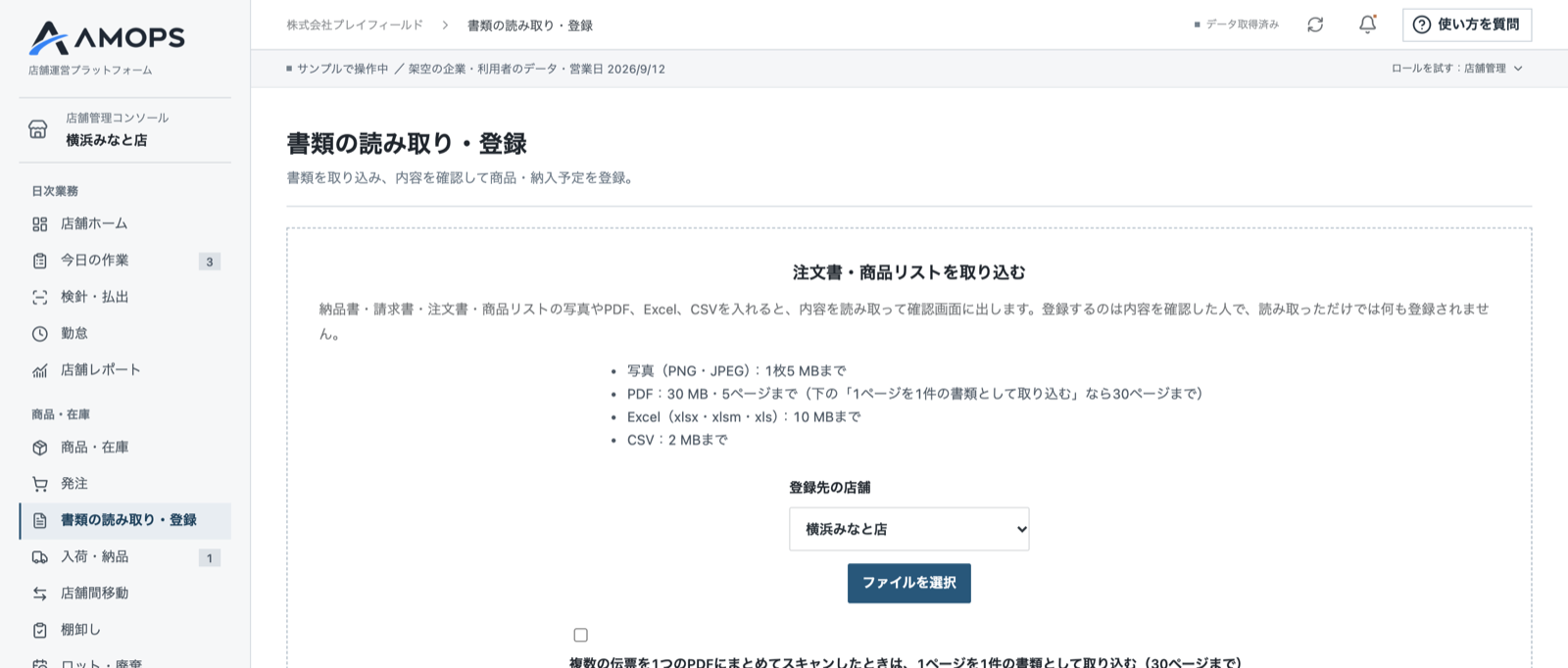The height and width of the screenshot is (668, 1568).
Task: Click the 商品・在庫 box icon
Action: coord(40,448)
